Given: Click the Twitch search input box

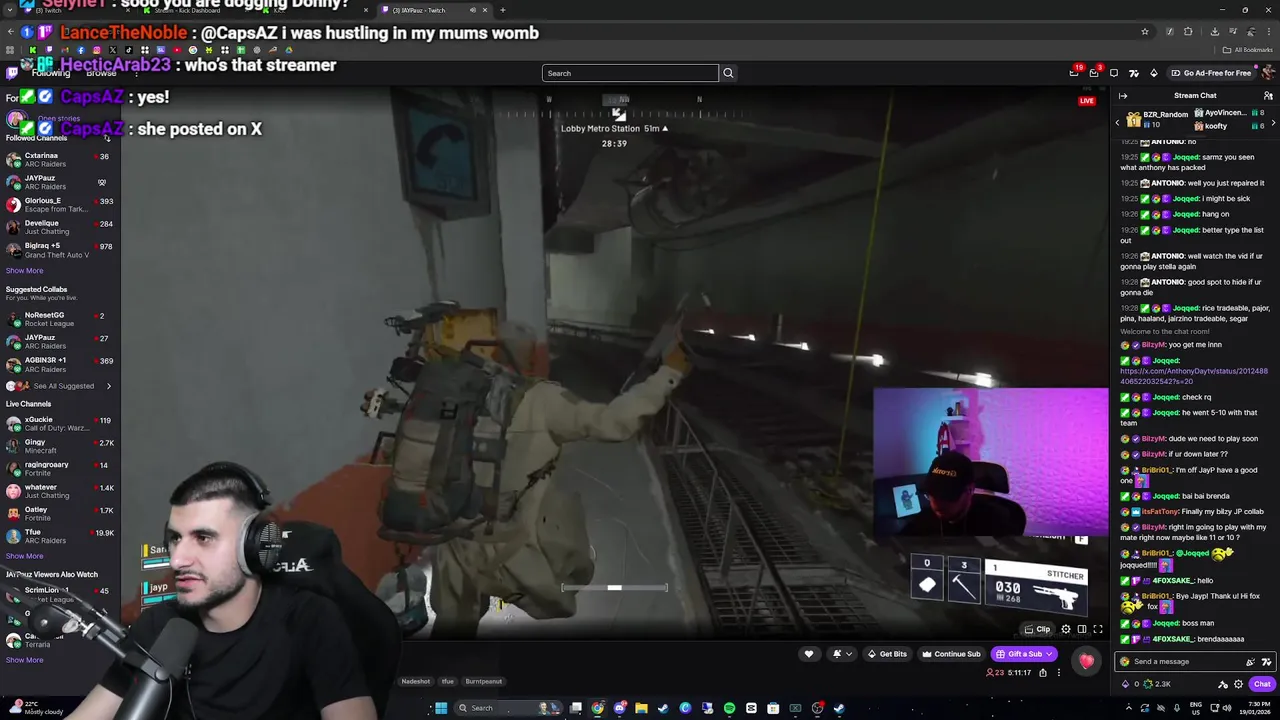Looking at the screenshot, I should click(630, 73).
